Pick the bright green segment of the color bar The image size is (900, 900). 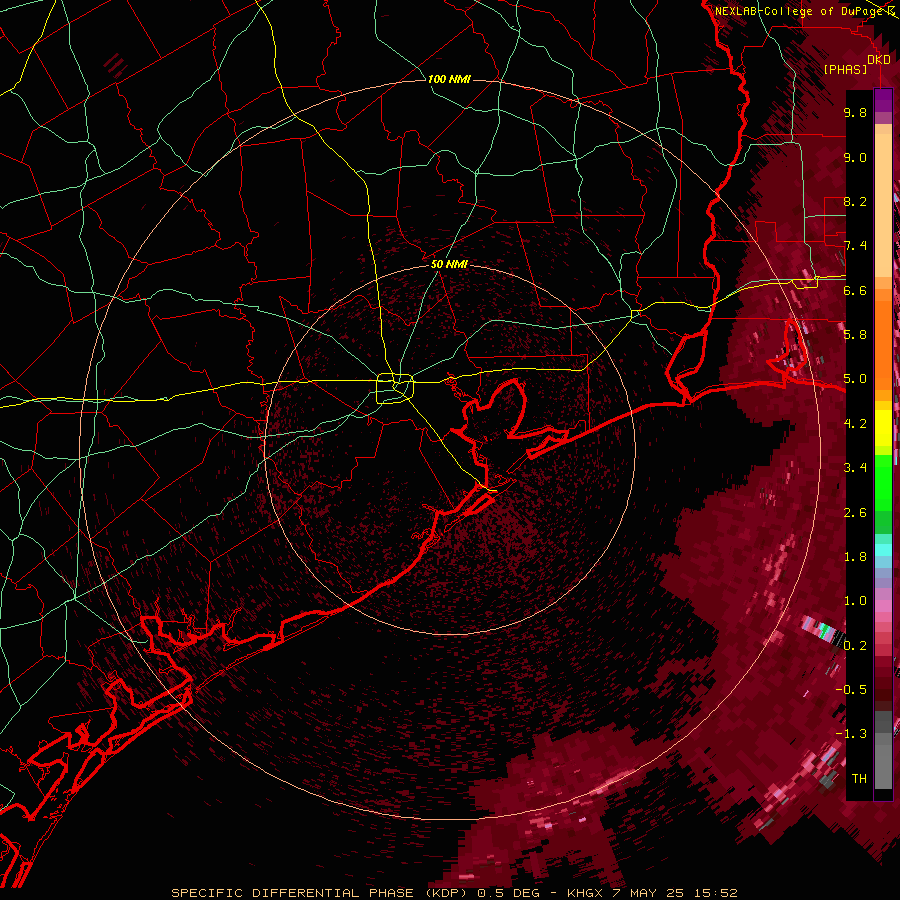883,482
